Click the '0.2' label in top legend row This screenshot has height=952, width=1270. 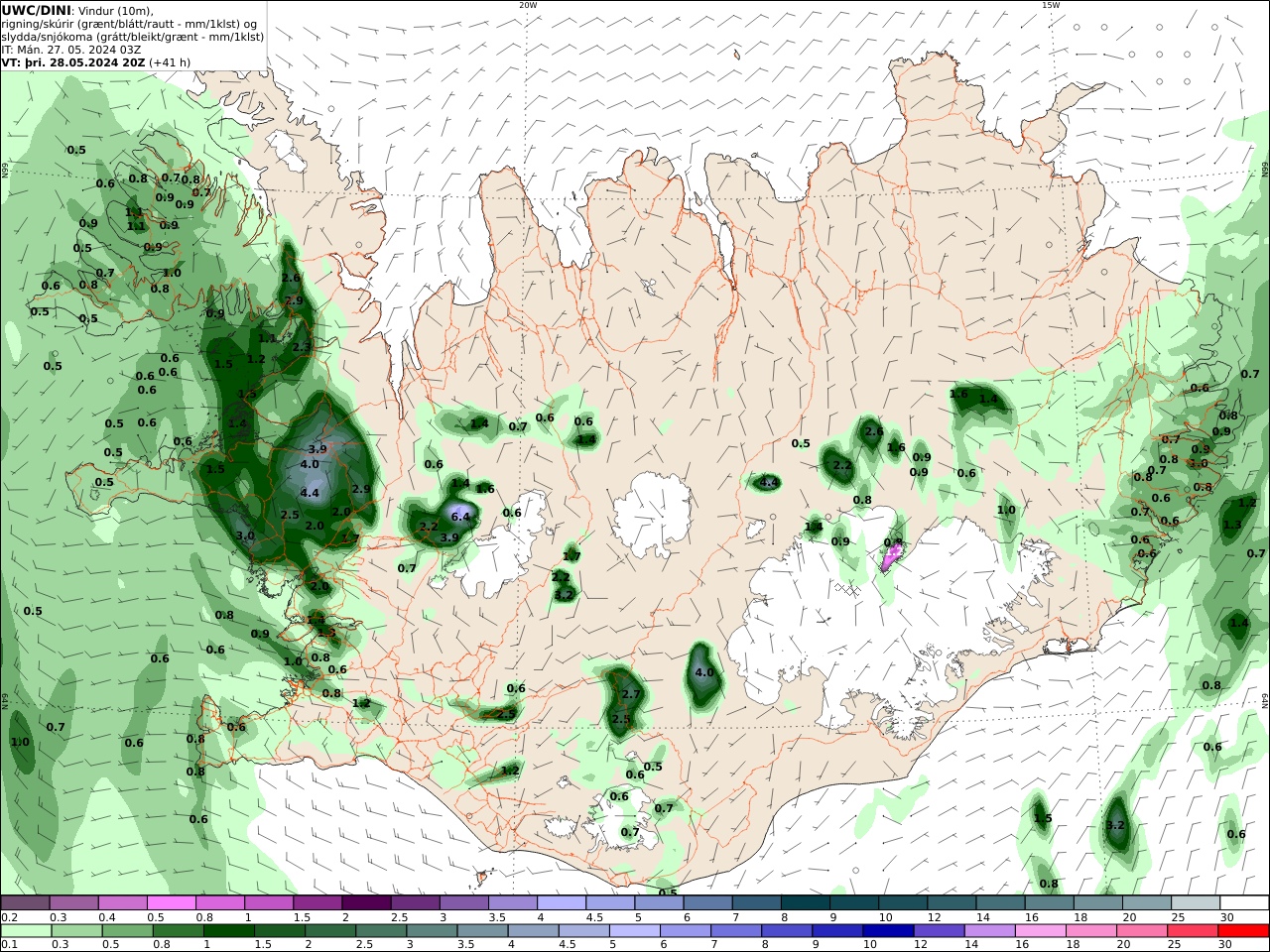coord(8,917)
